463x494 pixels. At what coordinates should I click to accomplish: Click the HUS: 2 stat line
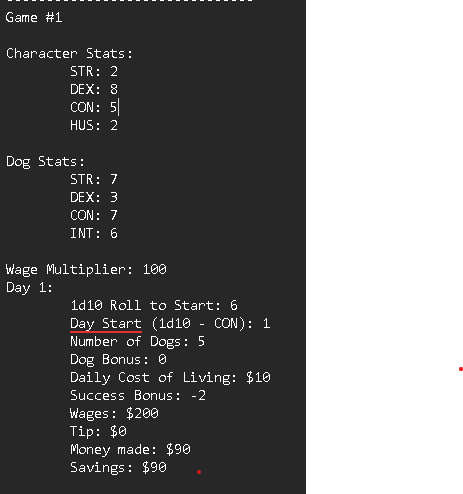click(94, 125)
